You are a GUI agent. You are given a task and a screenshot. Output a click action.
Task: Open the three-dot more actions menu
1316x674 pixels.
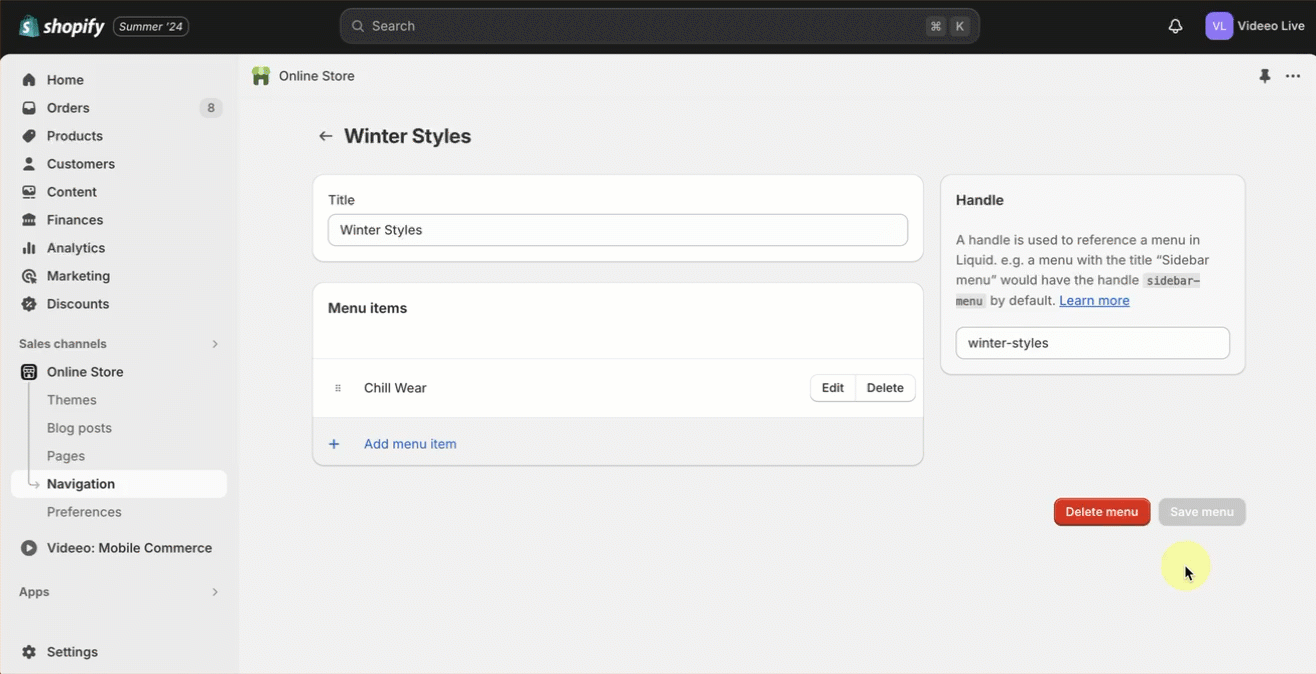1293,76
